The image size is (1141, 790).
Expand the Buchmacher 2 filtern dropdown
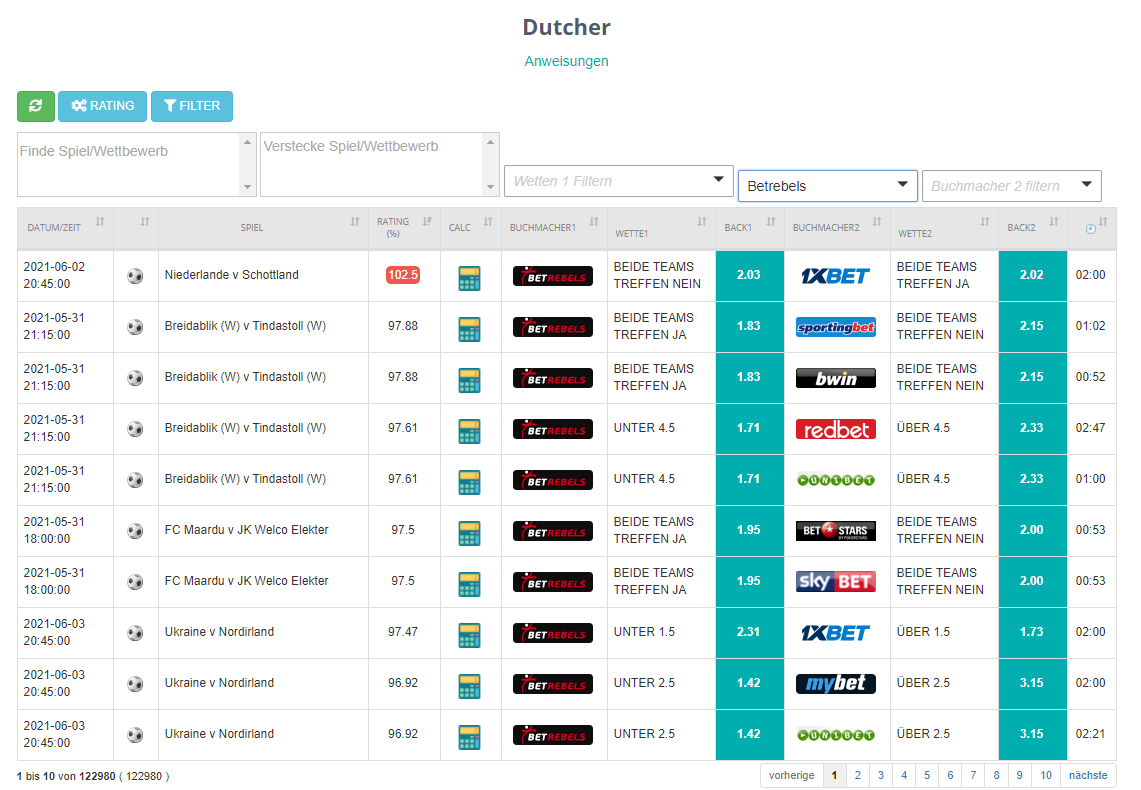point(1011,186)
